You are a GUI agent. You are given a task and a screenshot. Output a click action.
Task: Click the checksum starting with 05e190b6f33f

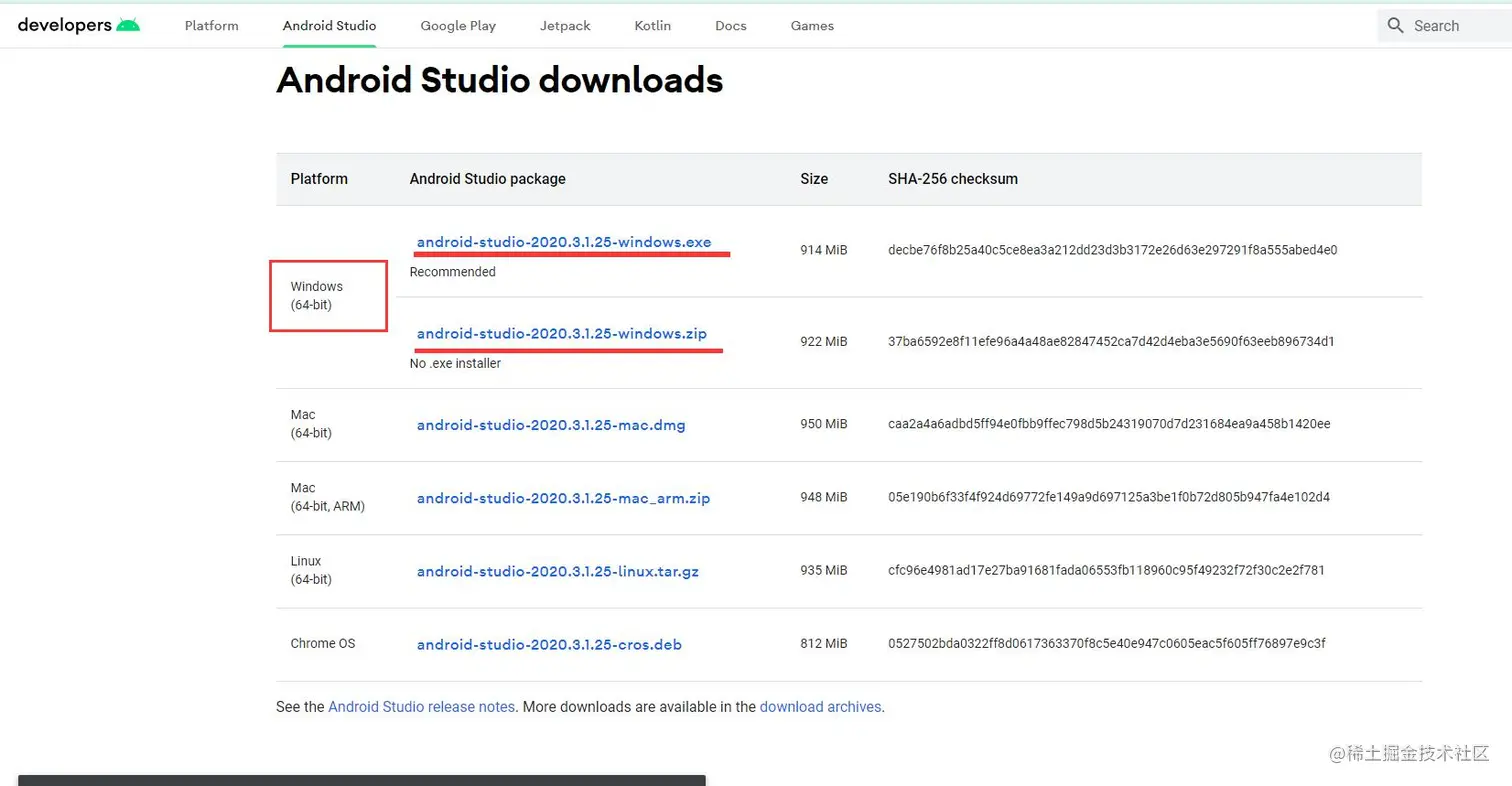[x=1109, y=497]
